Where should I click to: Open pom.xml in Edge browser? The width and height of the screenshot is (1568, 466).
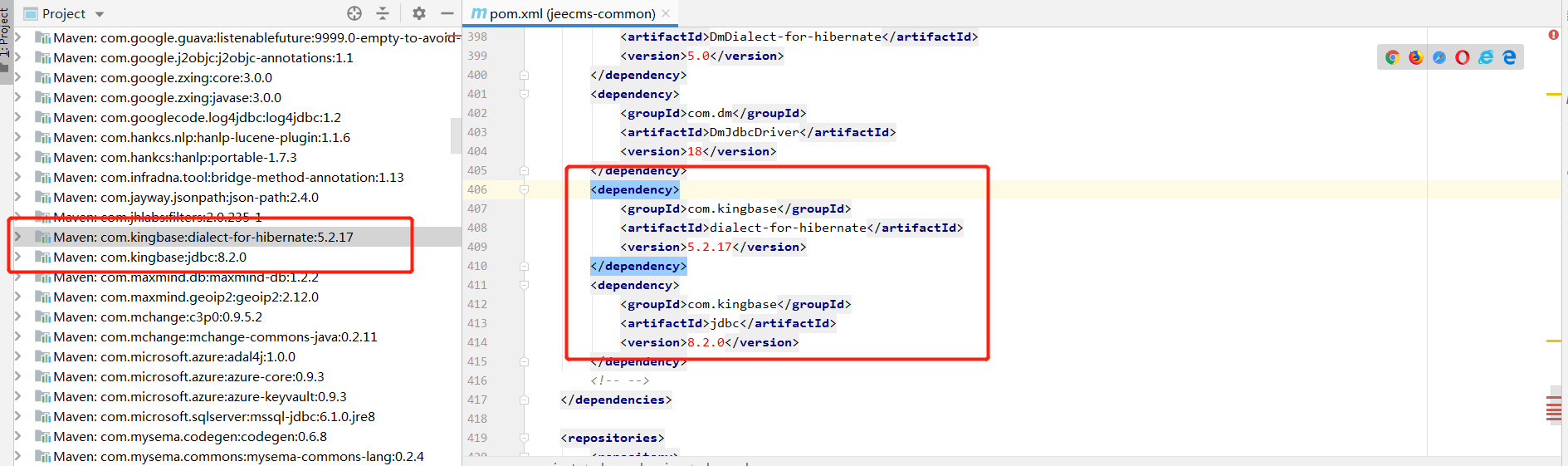pos(1509,57)
